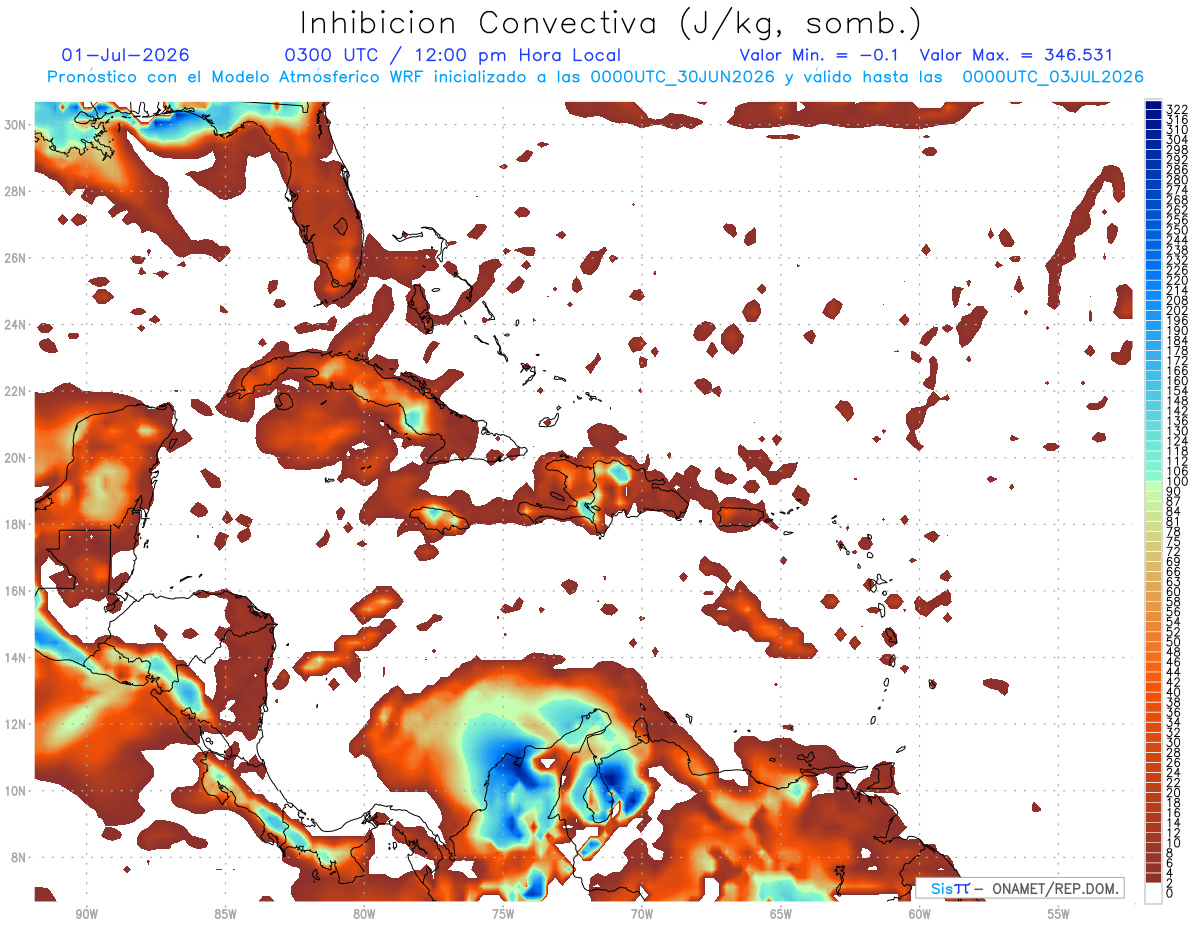Click the date "01-Jul-2026"
The height and width of the screenshot is (927, 1200).
(125, 55)
